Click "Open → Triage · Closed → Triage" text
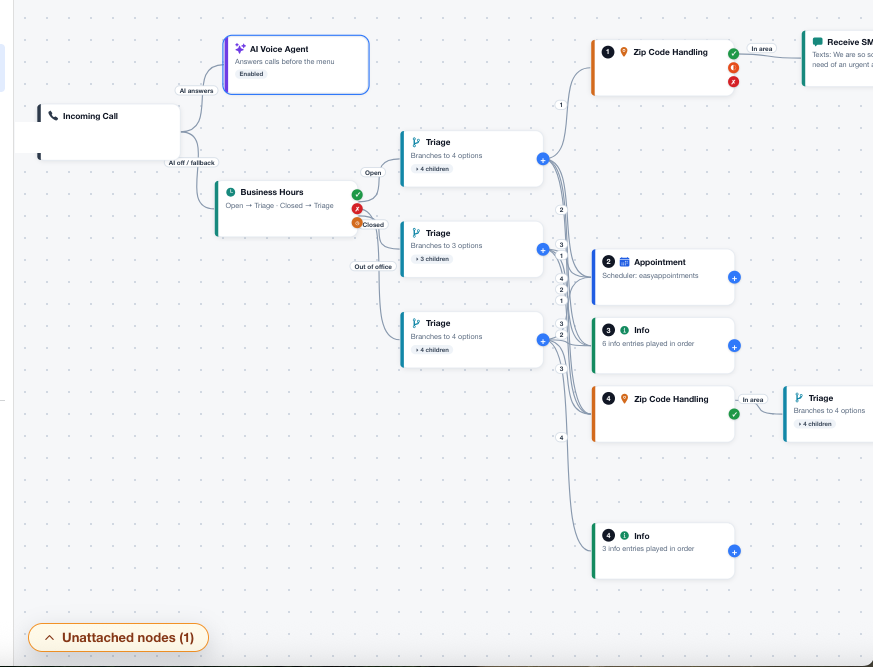The height and width of the screenshot is (667, 873). 279,205
